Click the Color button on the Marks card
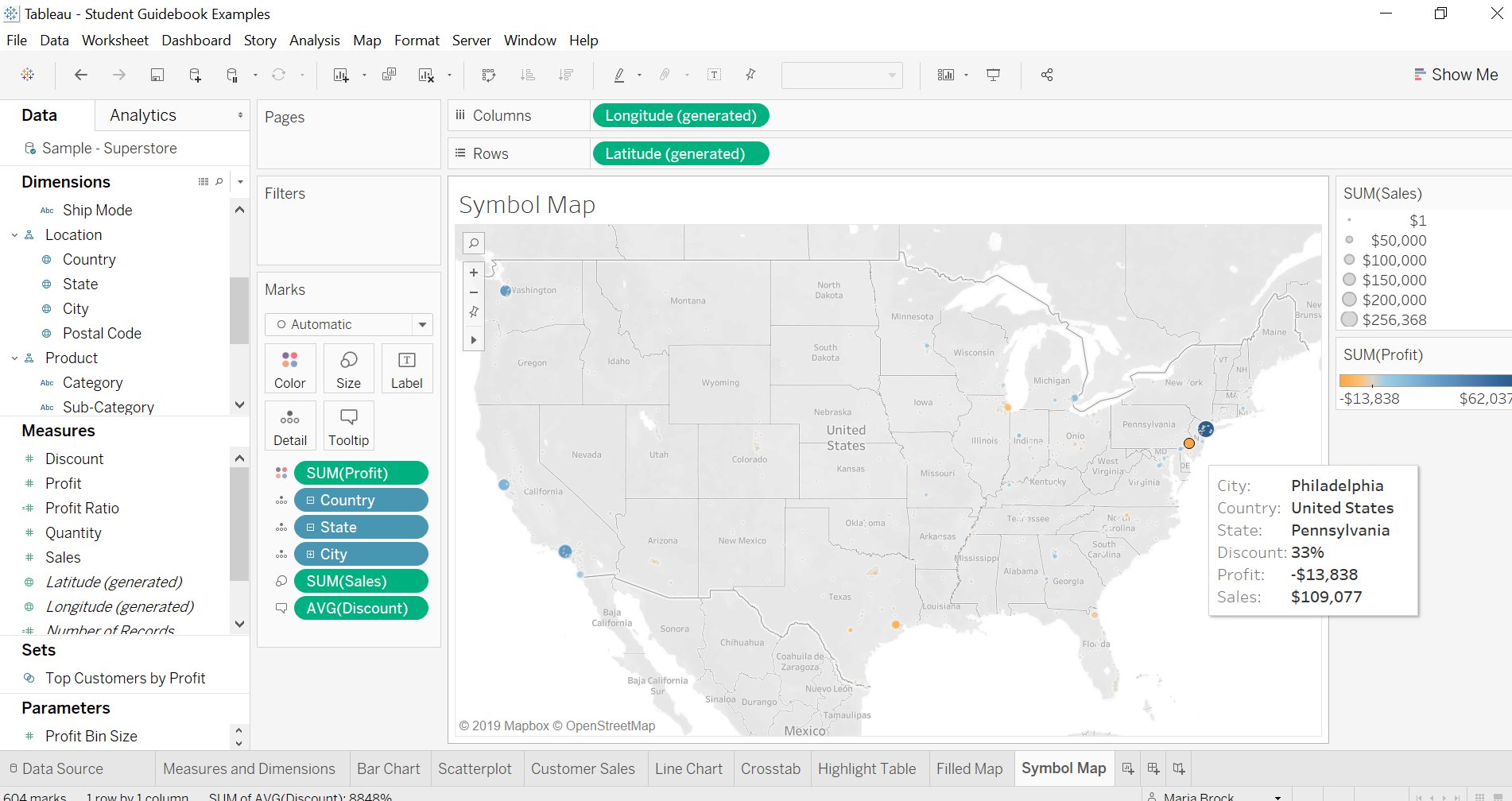1512x801 pixels. tap(289, 368)
